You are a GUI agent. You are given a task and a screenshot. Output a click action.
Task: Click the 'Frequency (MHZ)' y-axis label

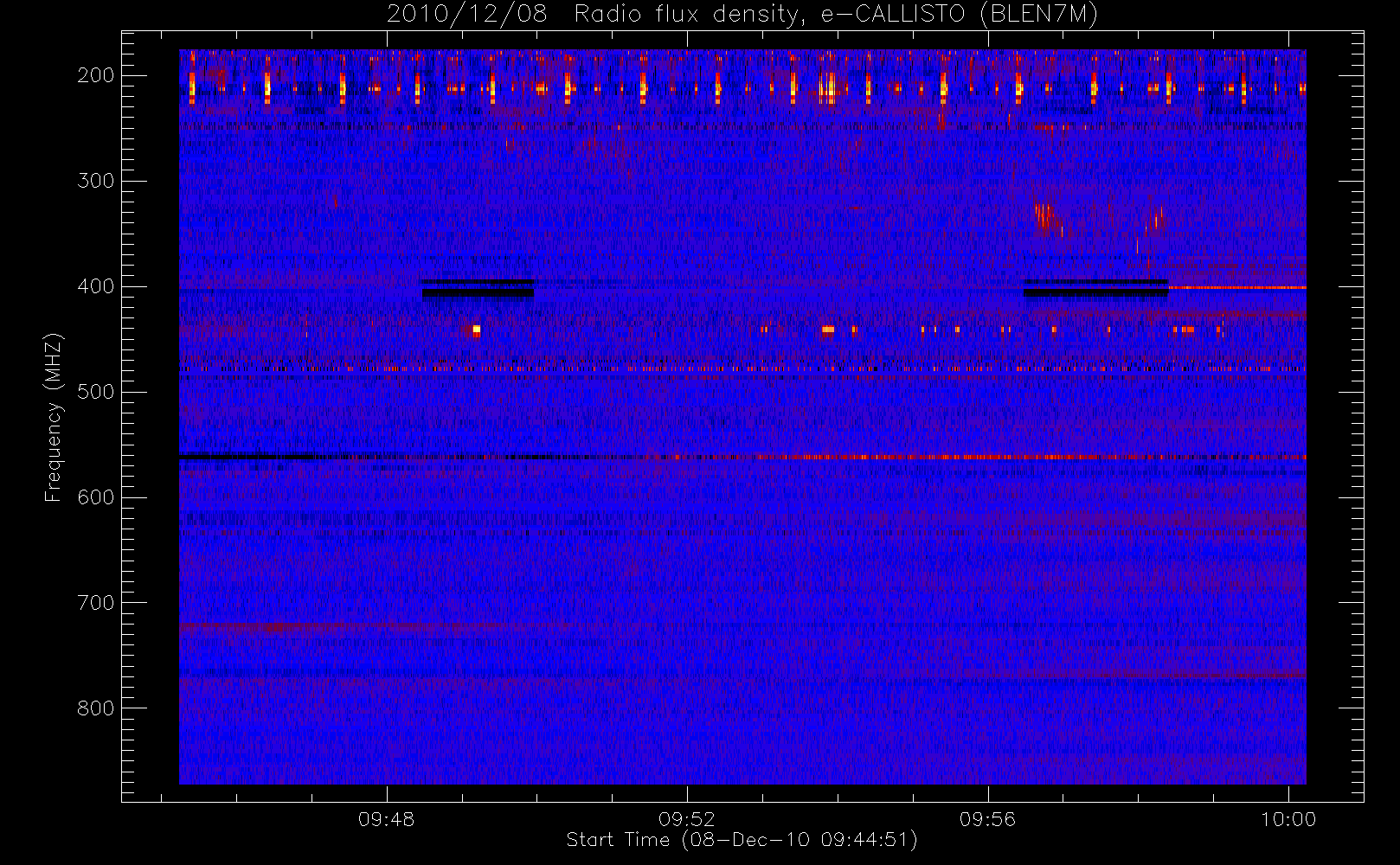point(54,417)
